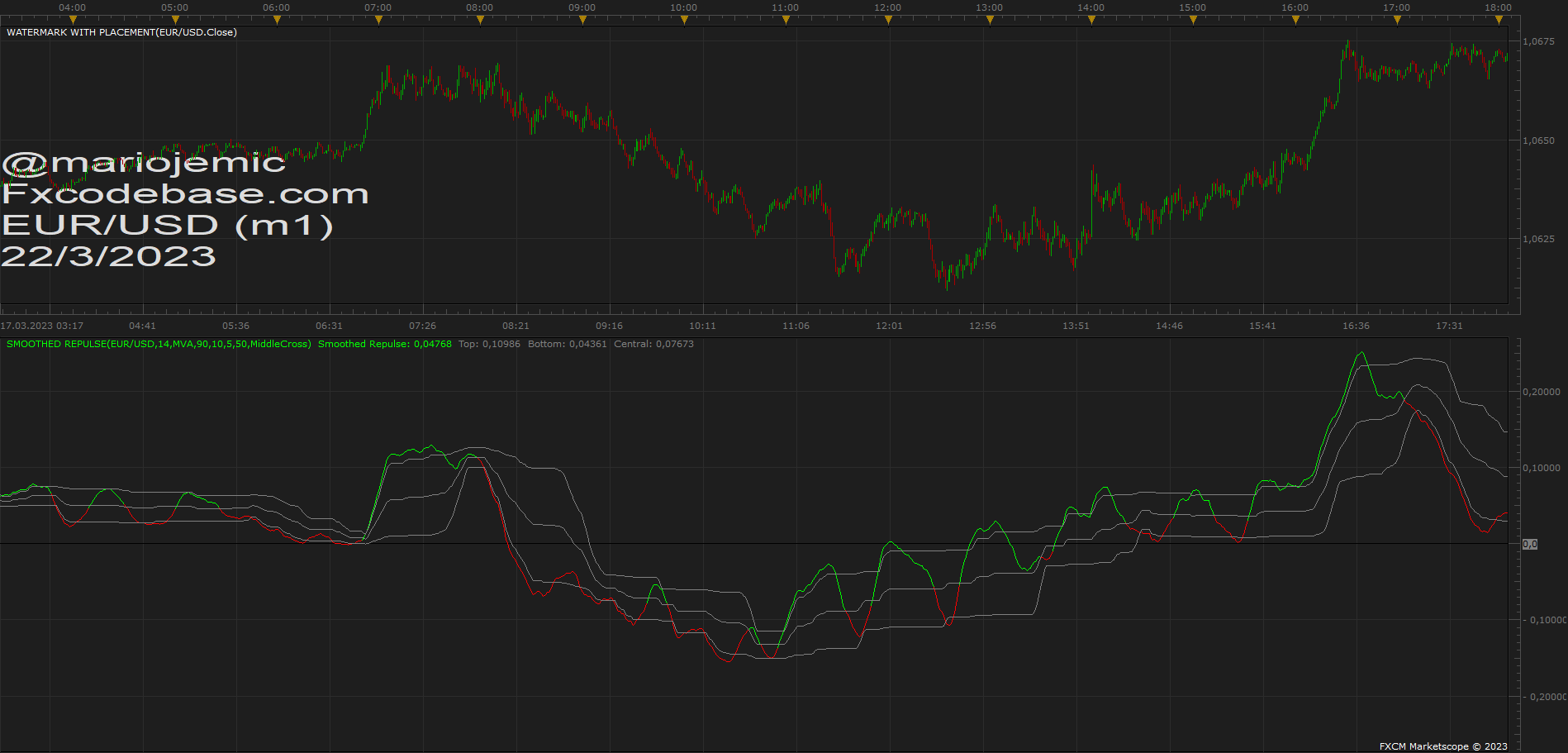
Task: Click the 14:46 time axis label
Action: coord(1169,326)
